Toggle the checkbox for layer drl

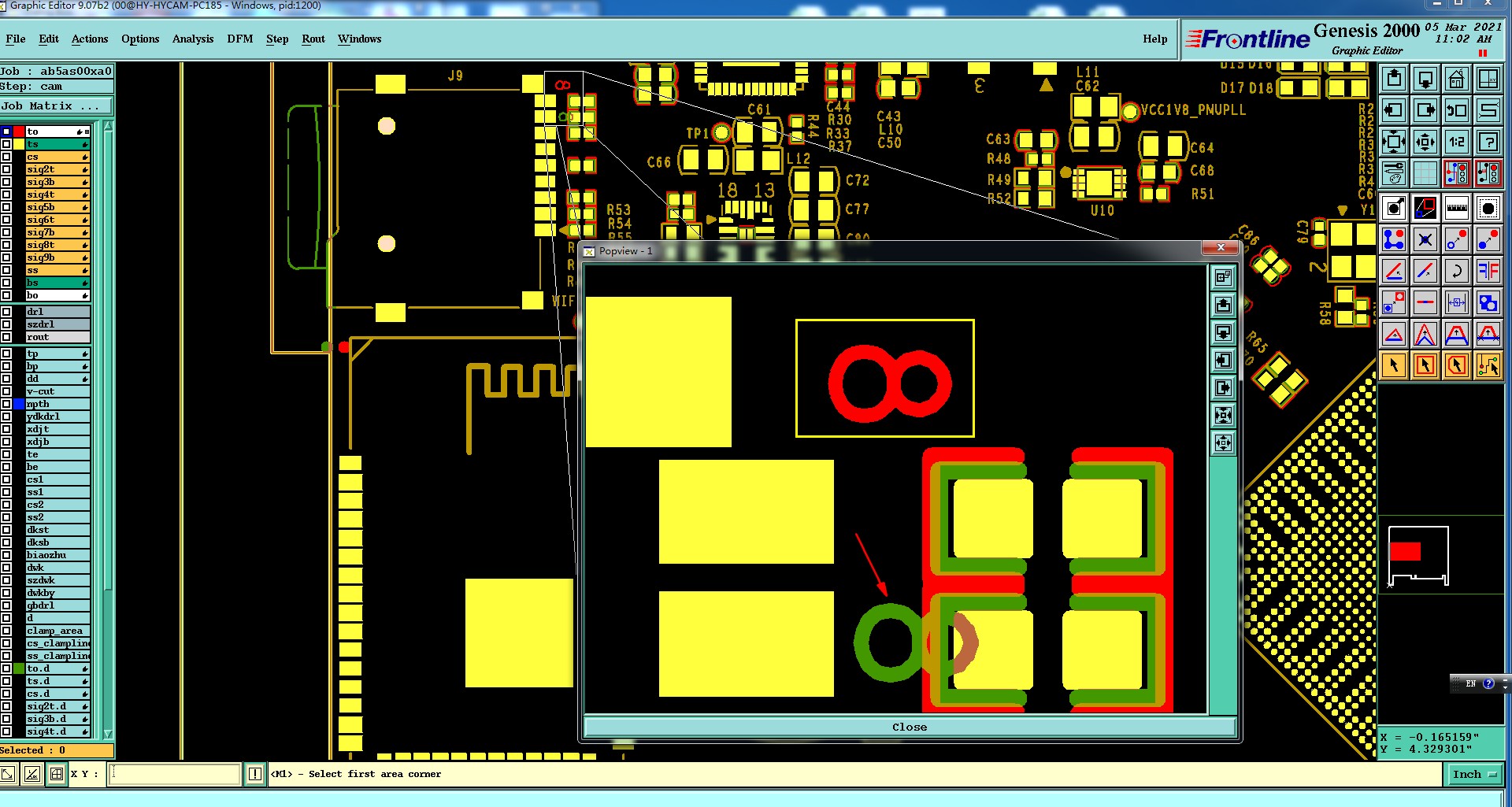tap(6, 312)
